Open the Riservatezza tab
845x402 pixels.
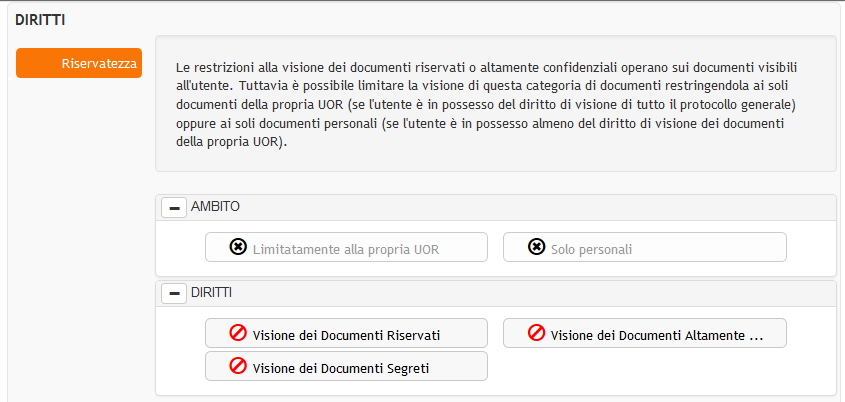(79, 63)
